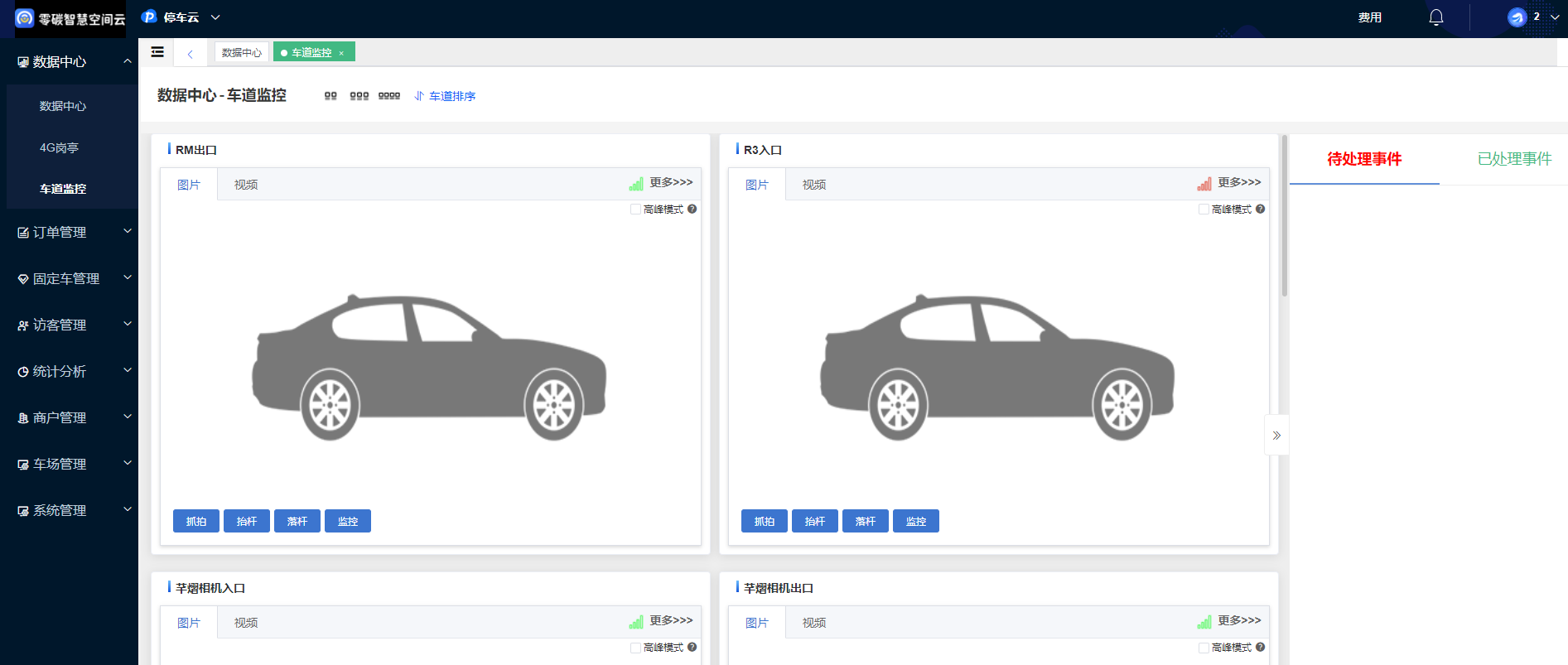Click the help icon beside 芊熠相机入口 高峰模式
Image resolution: width=1568 pixels, height=665 pixels.
(692, 647)
